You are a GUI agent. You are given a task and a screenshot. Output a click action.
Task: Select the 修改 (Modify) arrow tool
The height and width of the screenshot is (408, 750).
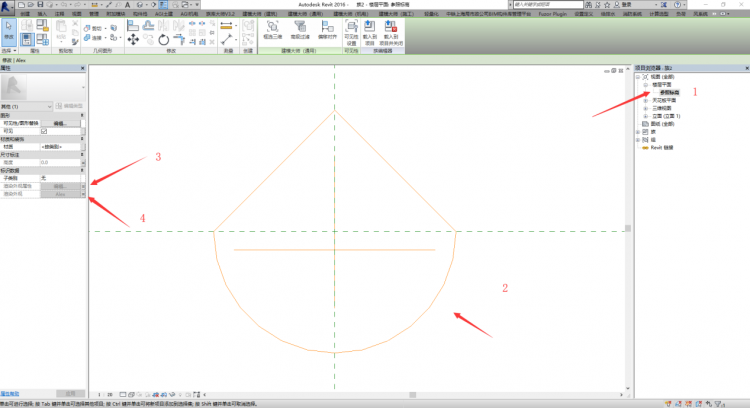(x=9, y=30)
